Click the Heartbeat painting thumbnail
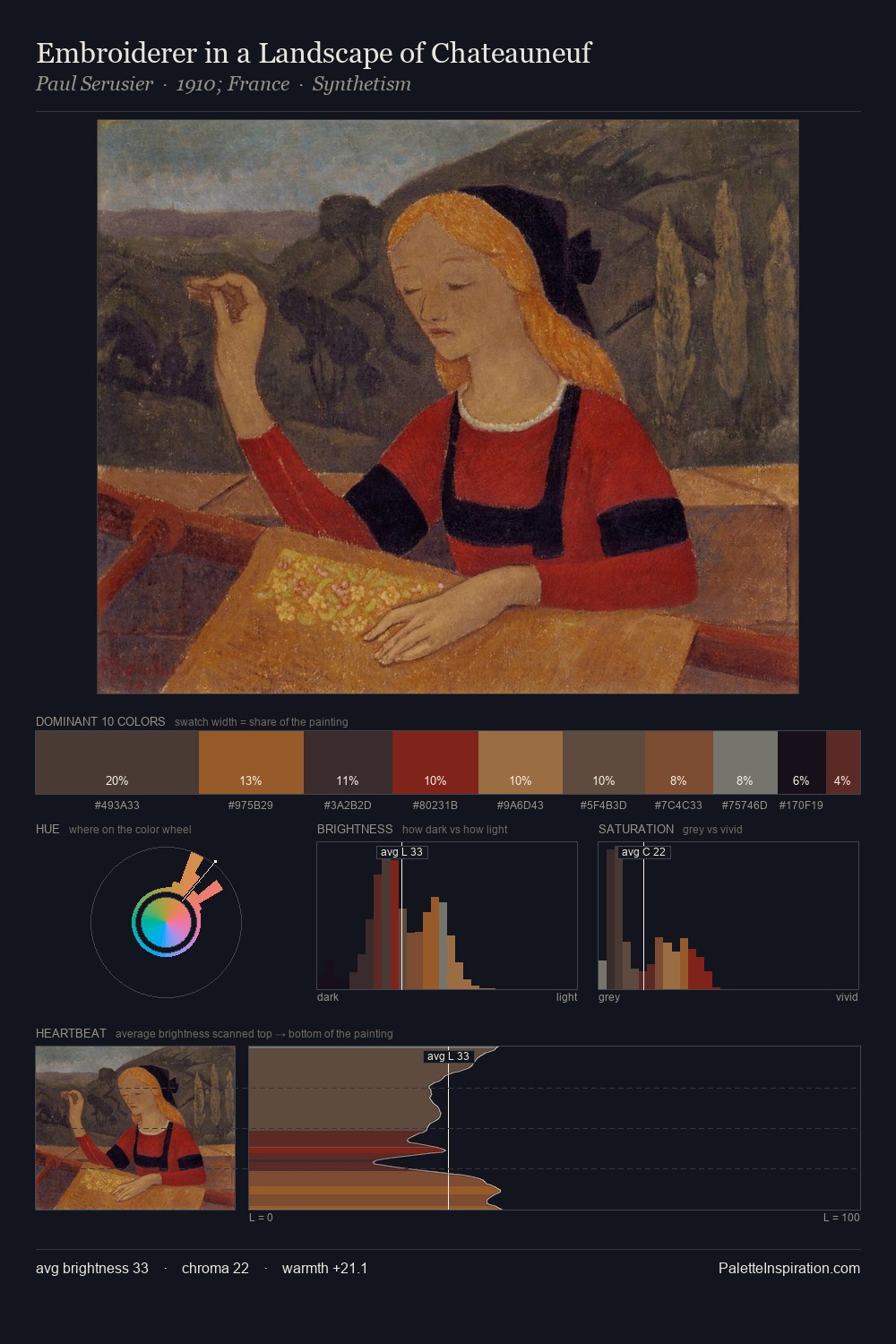This screenshot has height=1344, width=896. [135, 1128]
